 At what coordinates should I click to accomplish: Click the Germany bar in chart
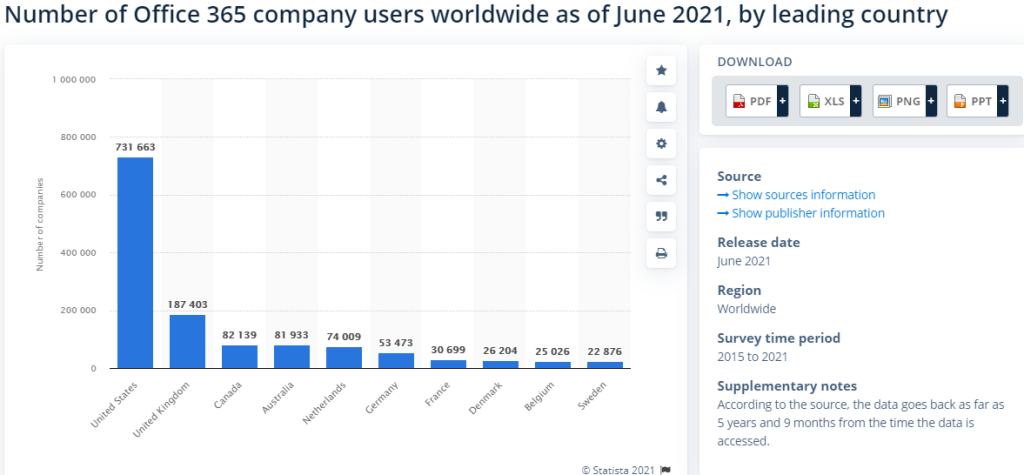click(396, 361)
